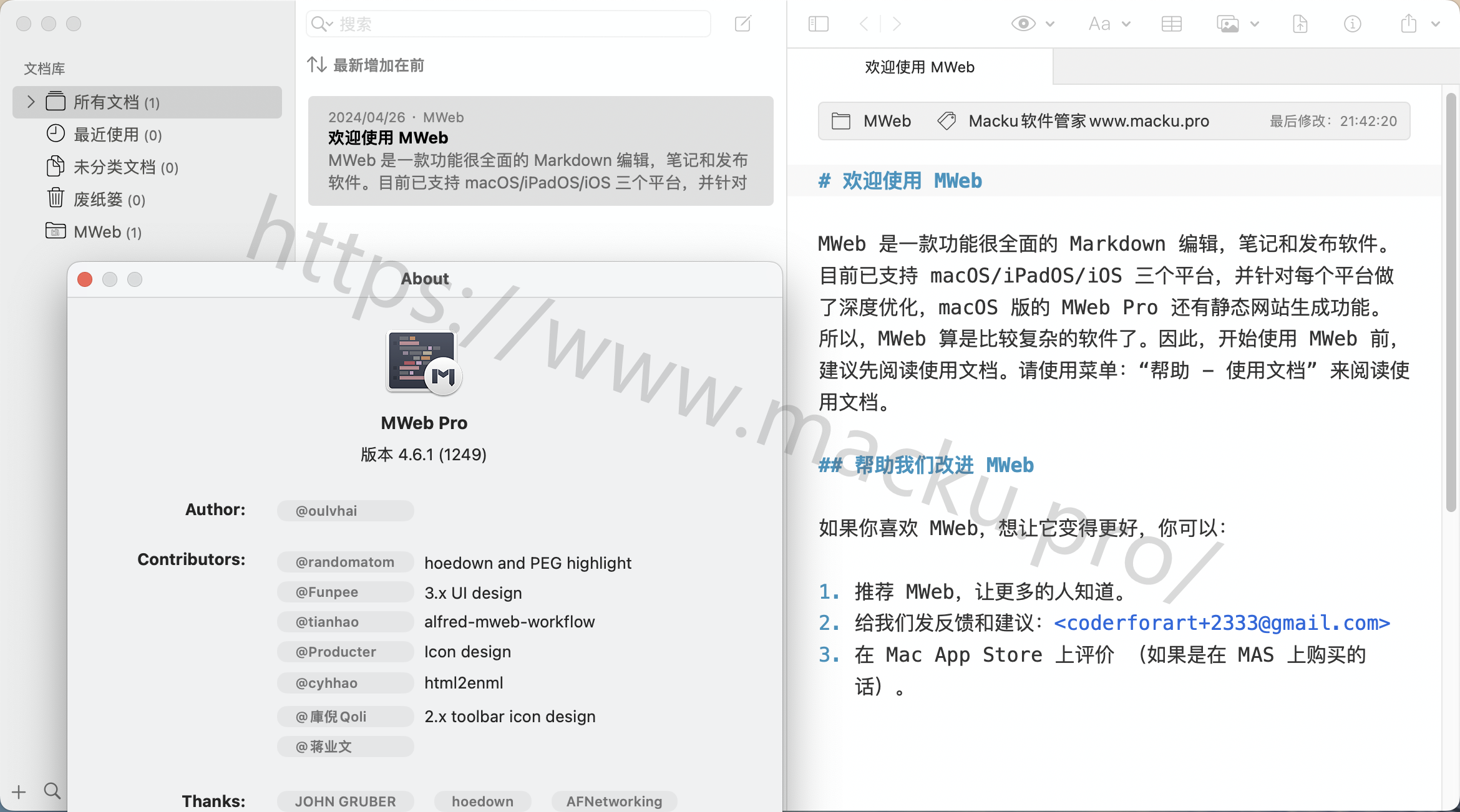The image size is (1460, 812).
Task: Click the folder icon beside 所有文档
Action: pos(56,101)
